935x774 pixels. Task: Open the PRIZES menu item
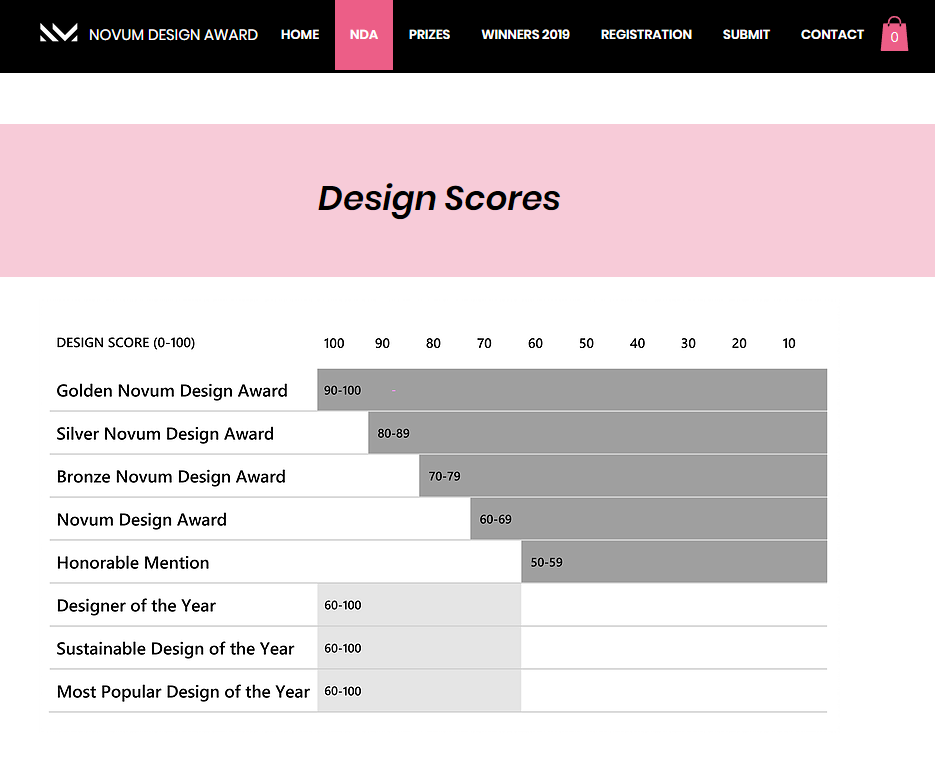pos(429,35)
